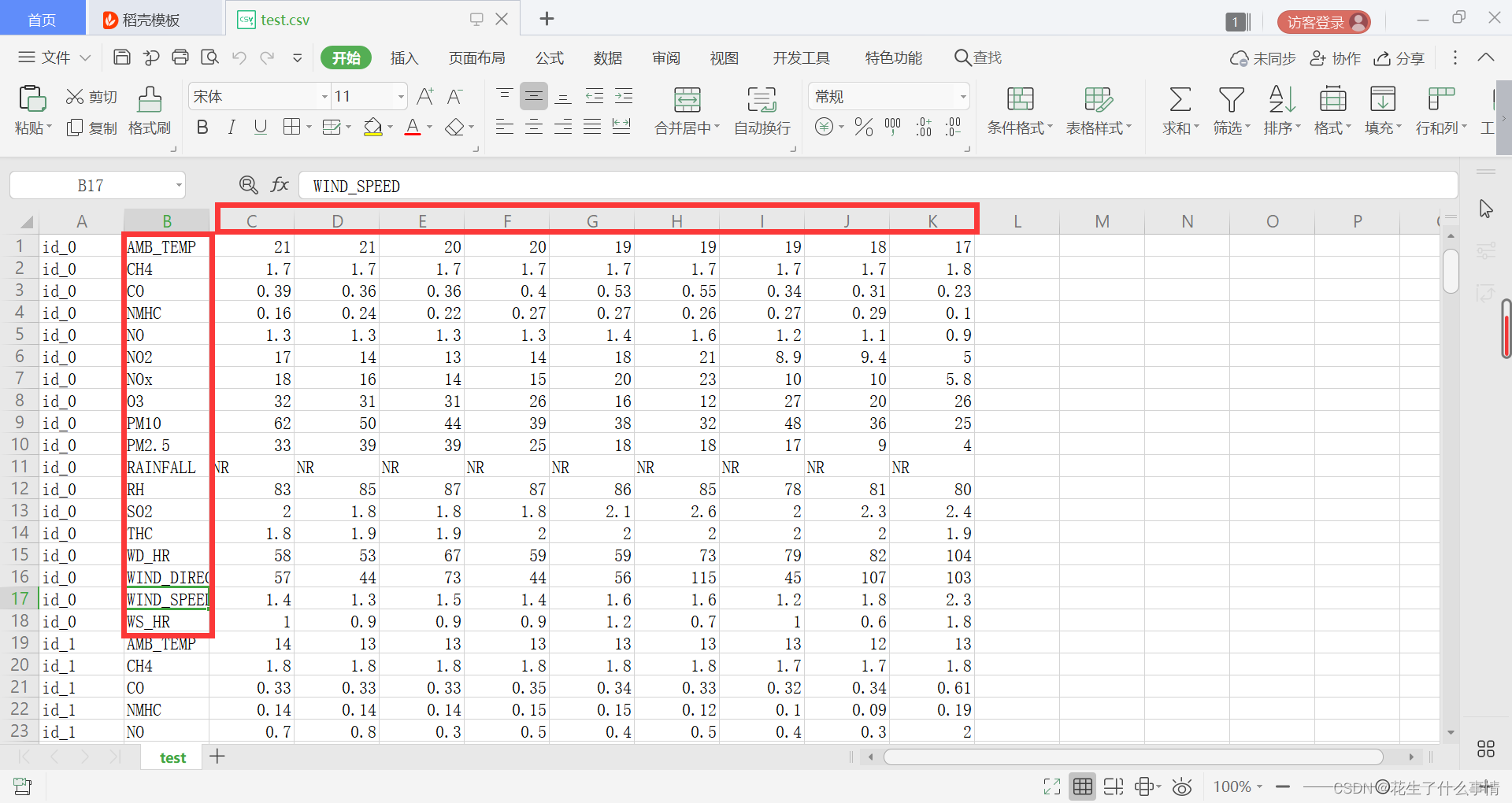
Task: Expand the Name Box dropdown arrow
Action: 179,186
